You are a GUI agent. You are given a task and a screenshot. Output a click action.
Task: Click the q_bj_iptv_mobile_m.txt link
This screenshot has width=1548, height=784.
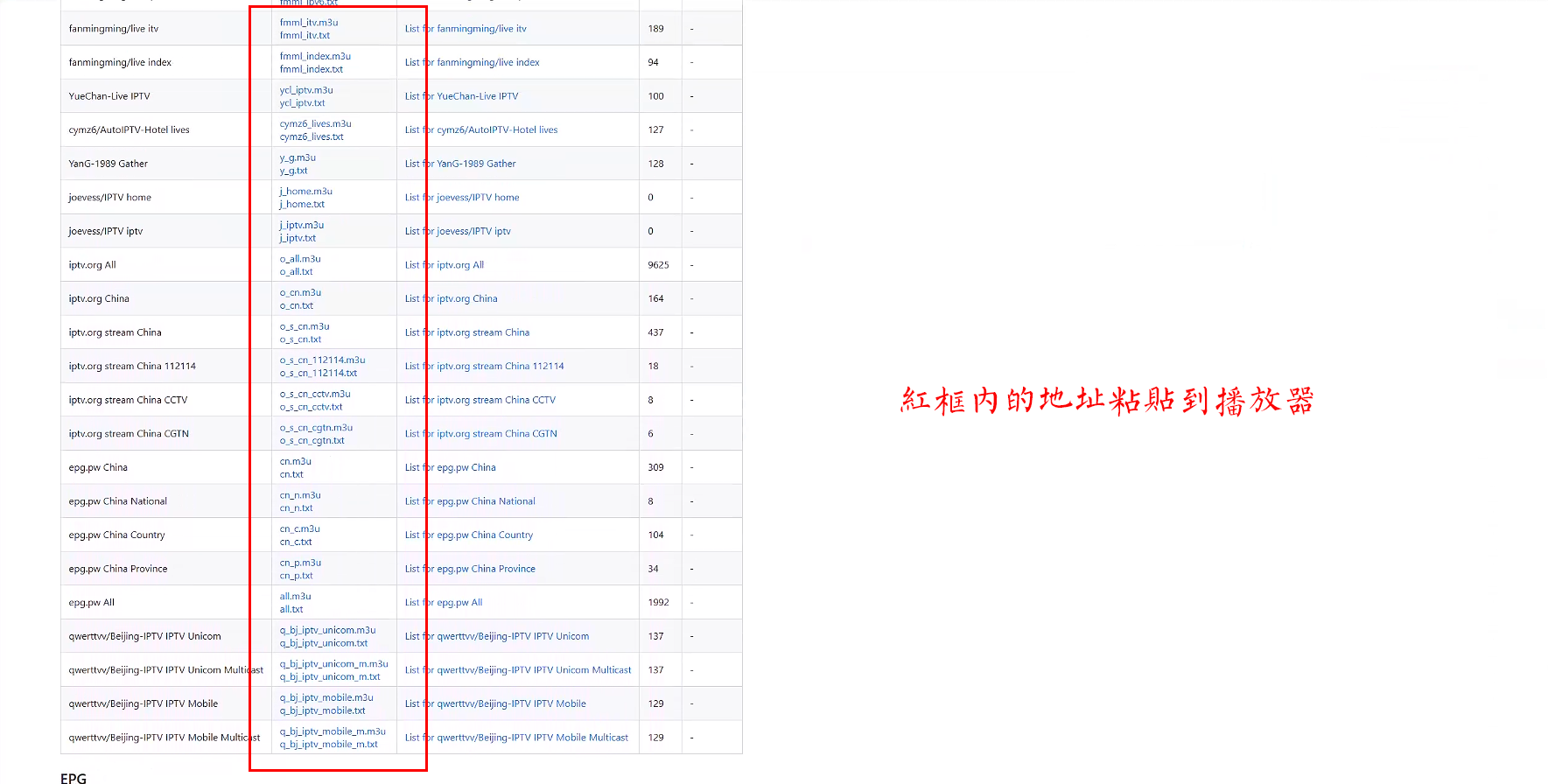[x=328, y=745]
